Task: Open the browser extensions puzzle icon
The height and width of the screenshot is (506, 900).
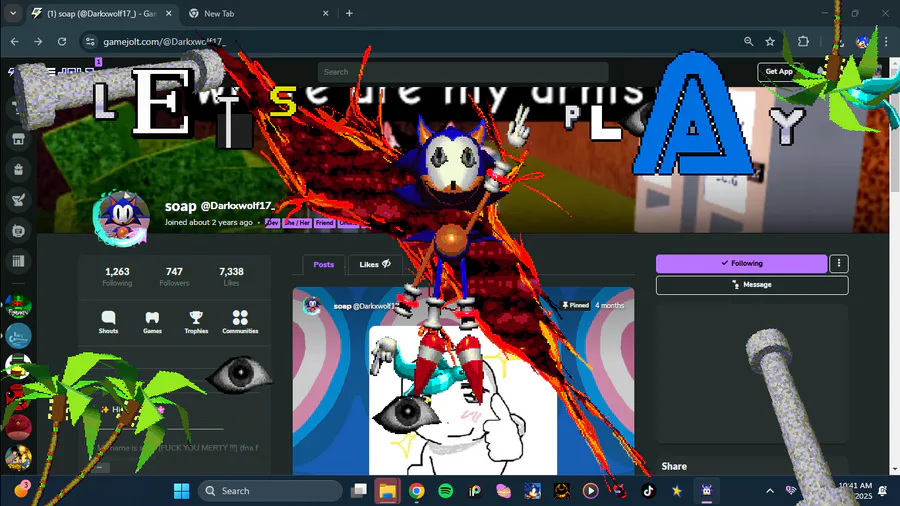Action: coord(804,41)
